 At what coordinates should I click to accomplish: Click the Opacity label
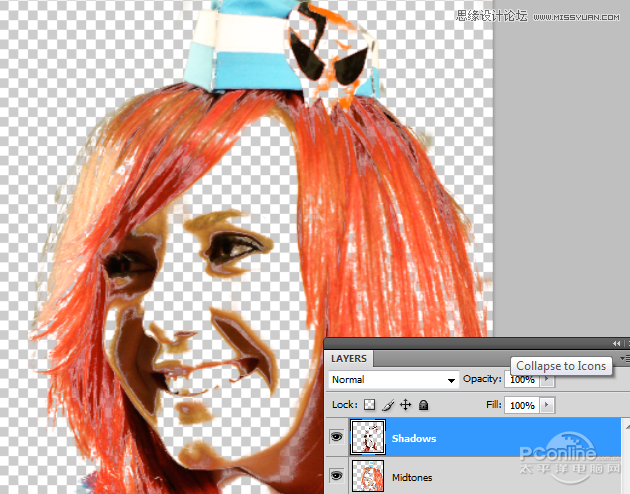[x=481, y=380]
